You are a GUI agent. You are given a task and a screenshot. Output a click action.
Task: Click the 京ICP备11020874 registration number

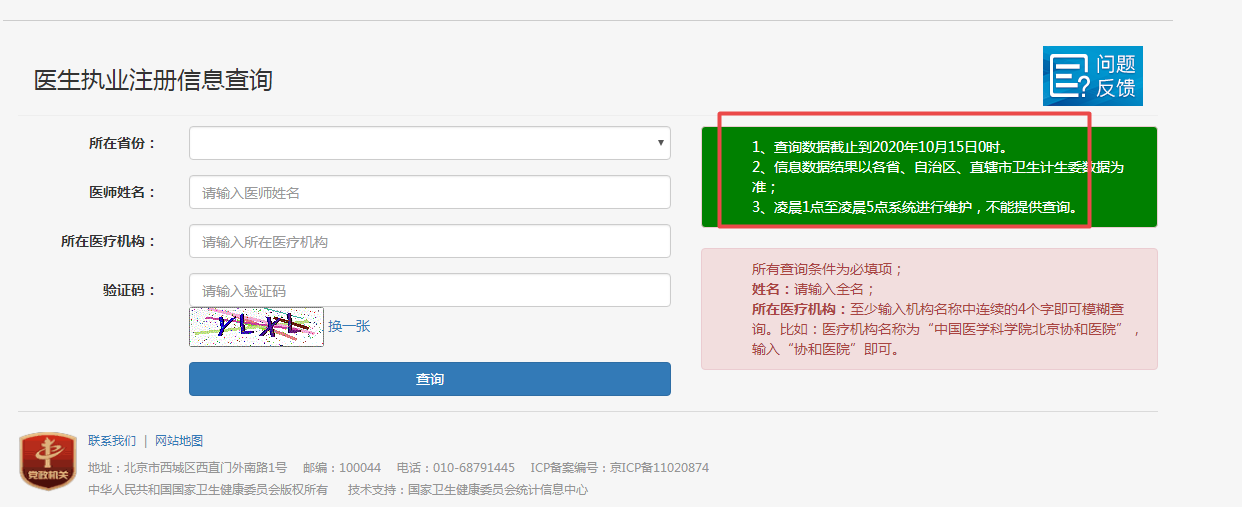[x=659, y=467]
